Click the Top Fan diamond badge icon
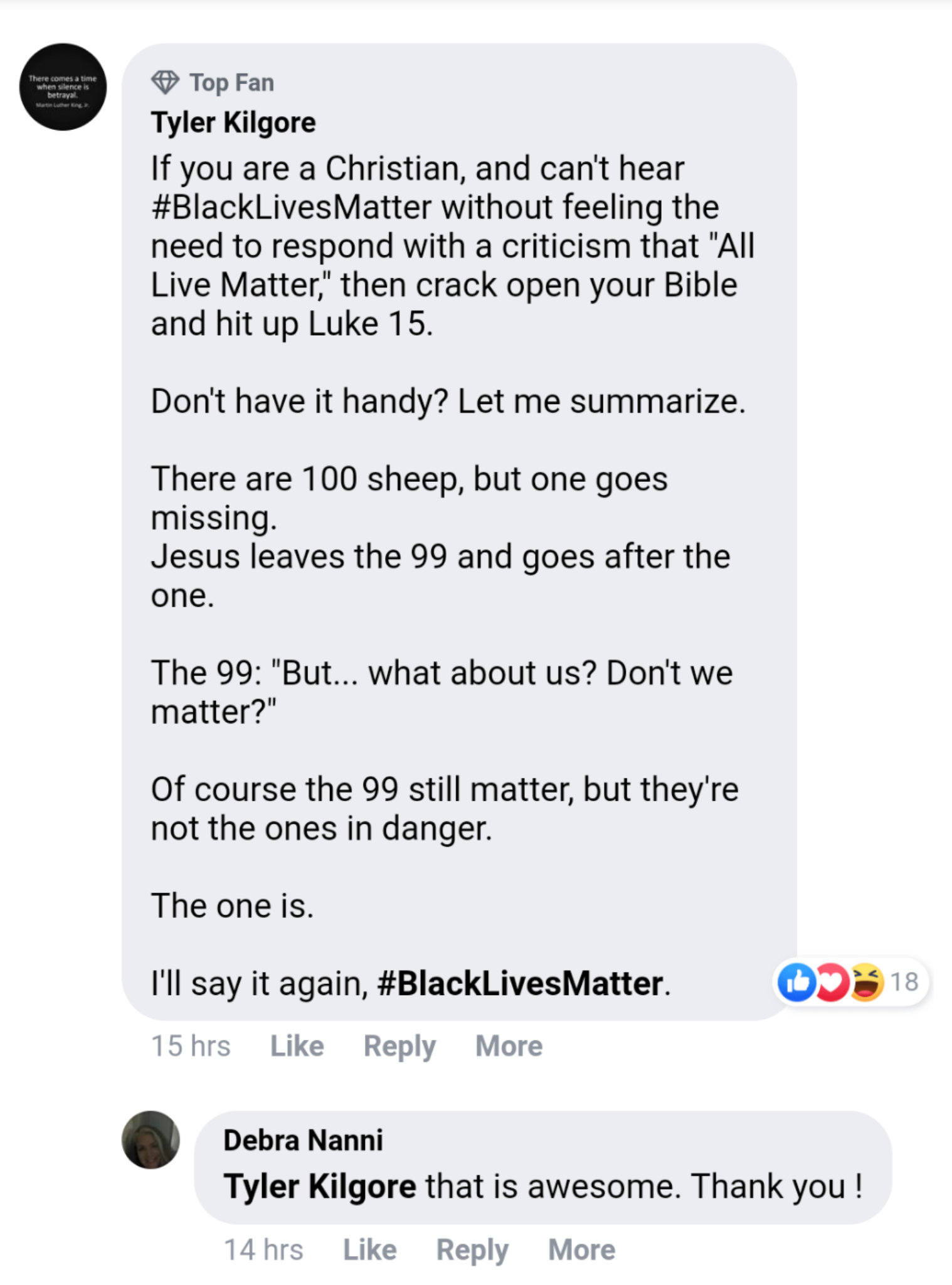This screenshot has height=1285, width=952. (165, 82)
